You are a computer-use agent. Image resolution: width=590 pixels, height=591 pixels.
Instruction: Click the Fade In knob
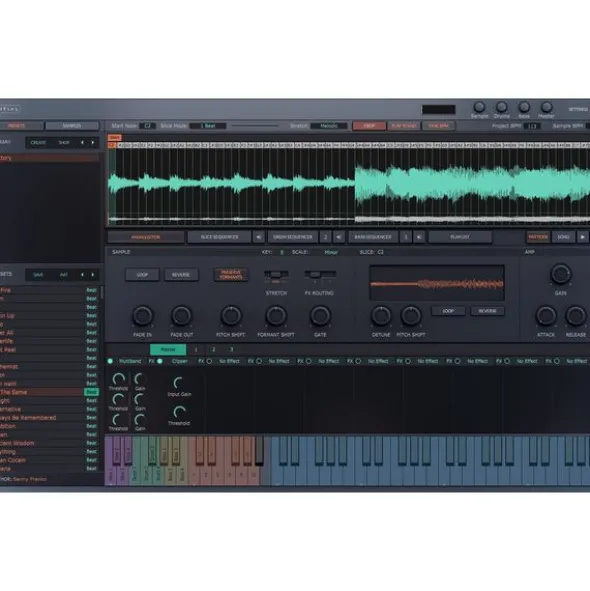(x=143, y=316)
